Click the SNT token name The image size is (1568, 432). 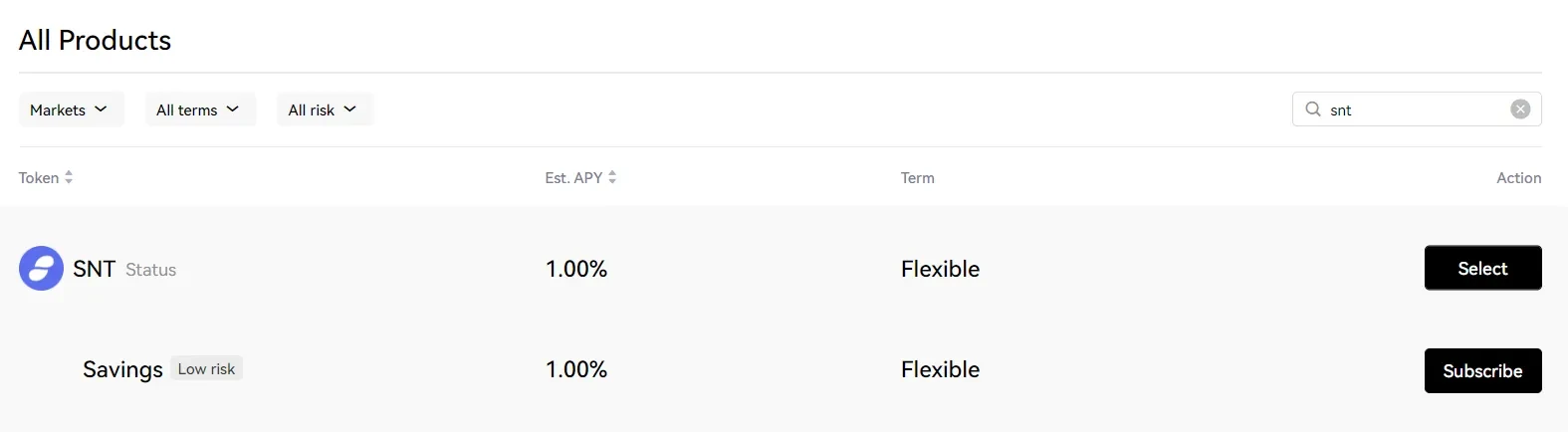click(x=94, y=269)
